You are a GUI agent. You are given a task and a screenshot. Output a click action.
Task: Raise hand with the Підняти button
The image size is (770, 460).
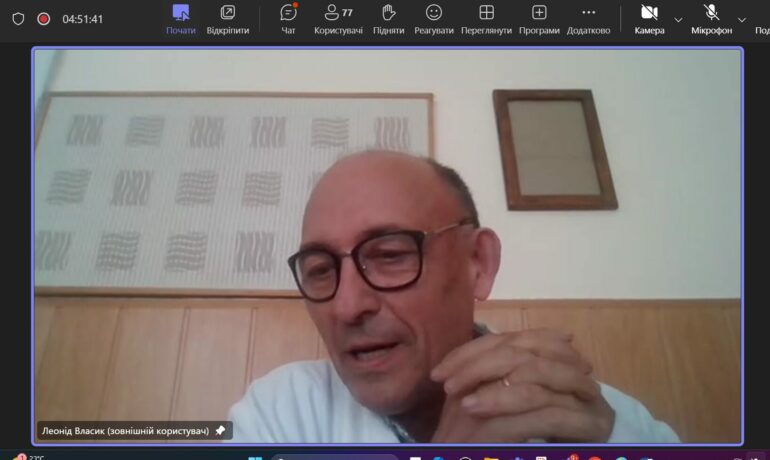389,18
